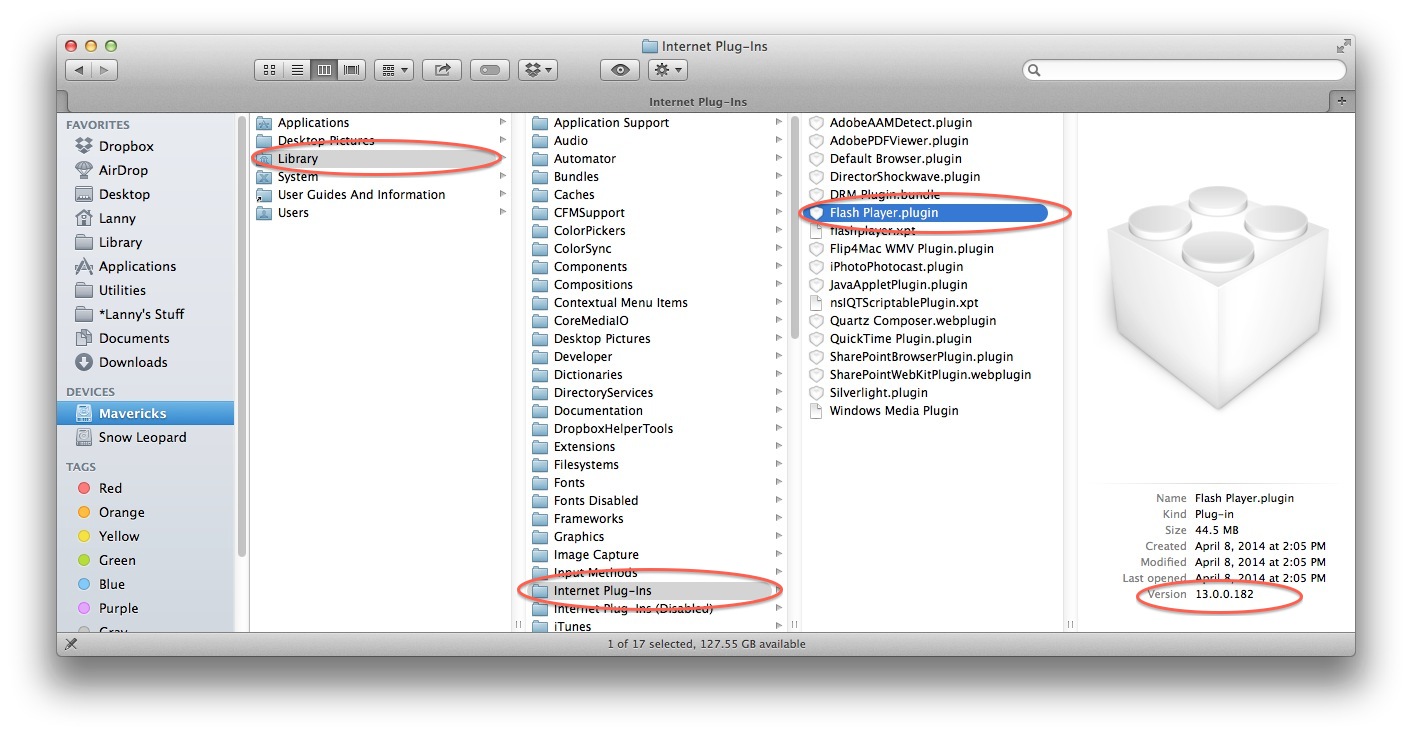
Task: Filter by the Yellow tag
Action: click(119, 536)
